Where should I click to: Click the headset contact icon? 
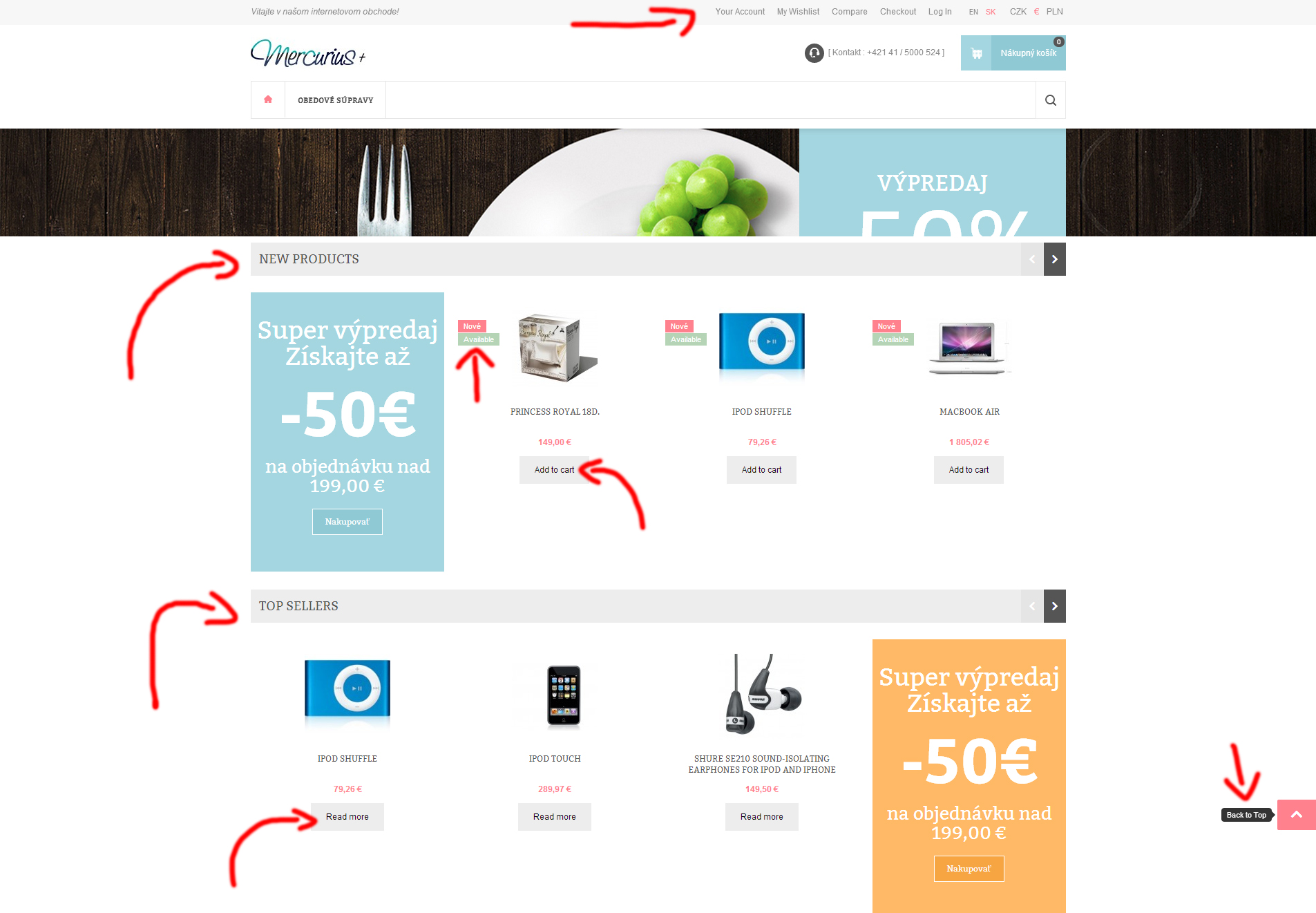click(814, 53)
